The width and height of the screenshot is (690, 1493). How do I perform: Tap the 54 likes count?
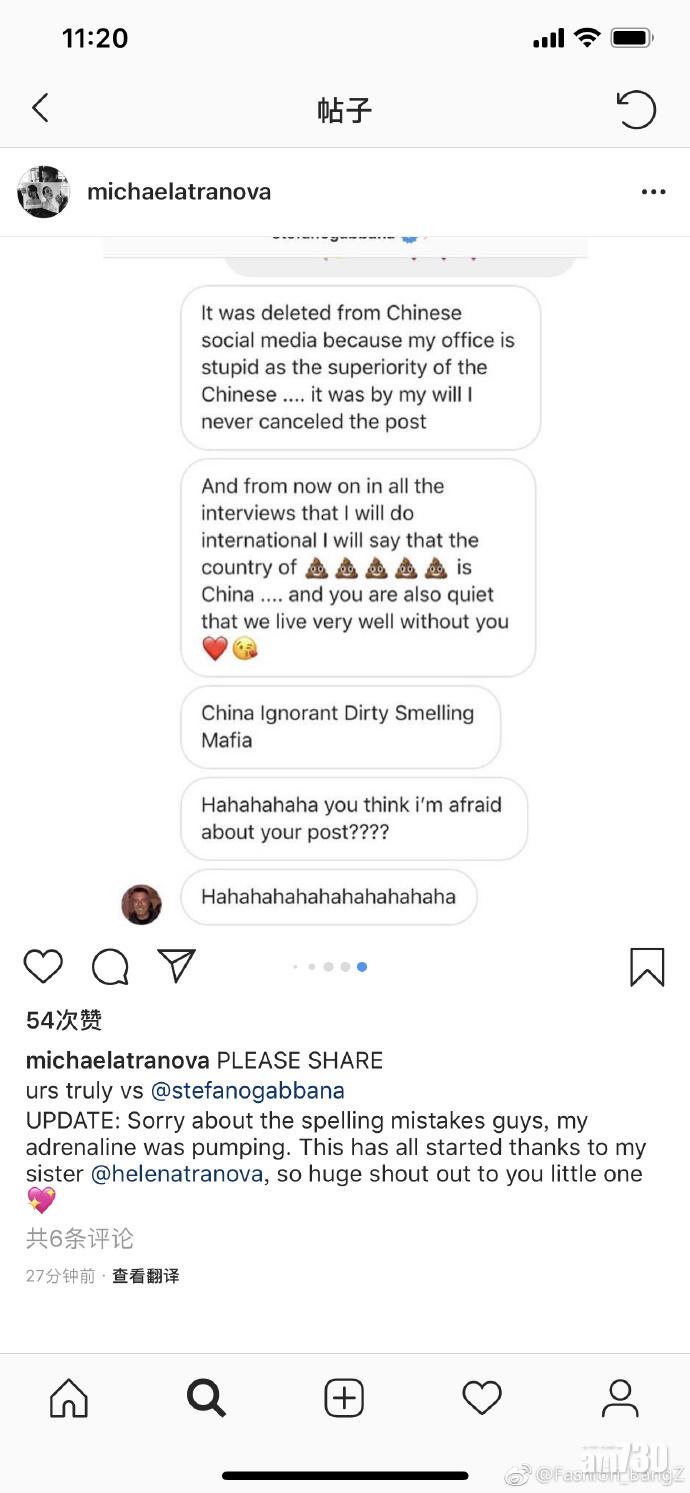click(x=64, y=1020)
